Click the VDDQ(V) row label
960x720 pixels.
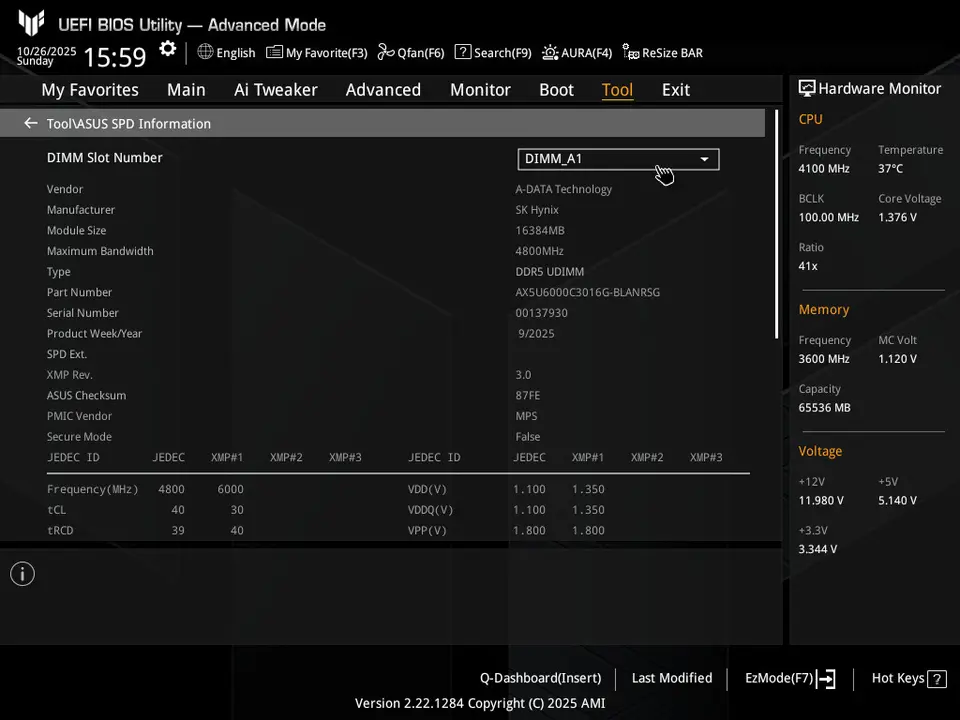[430, 510]
